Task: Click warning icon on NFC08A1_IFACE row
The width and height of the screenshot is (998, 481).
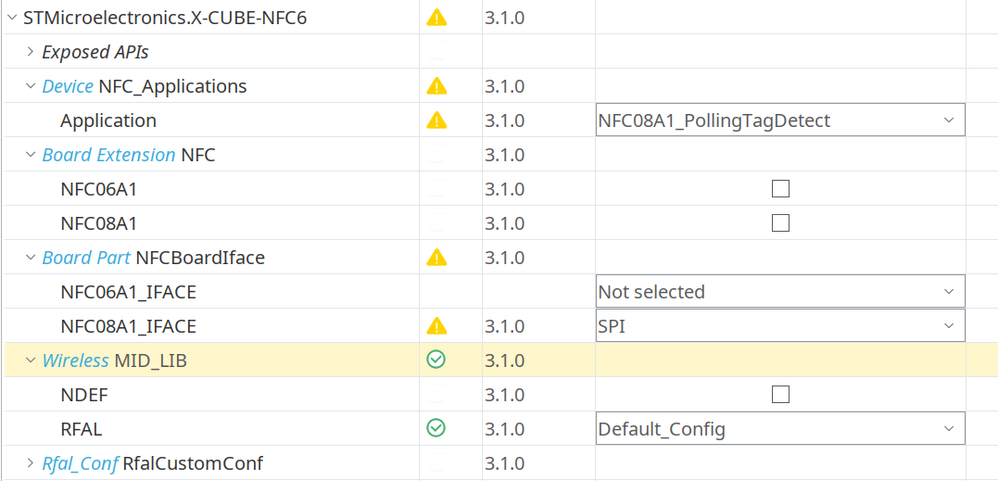Action: click(x=436, y=326)
